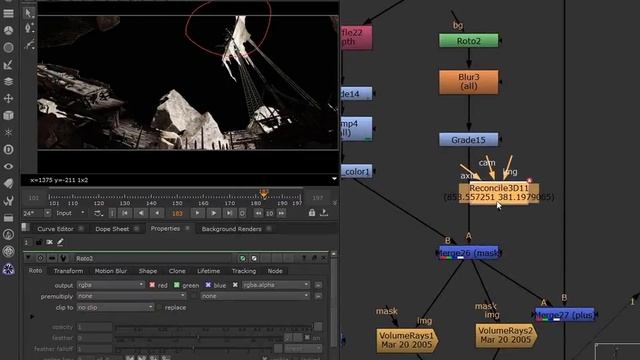Play forward on the timeline
Screen dimensions: 640x360
(213, 213)
